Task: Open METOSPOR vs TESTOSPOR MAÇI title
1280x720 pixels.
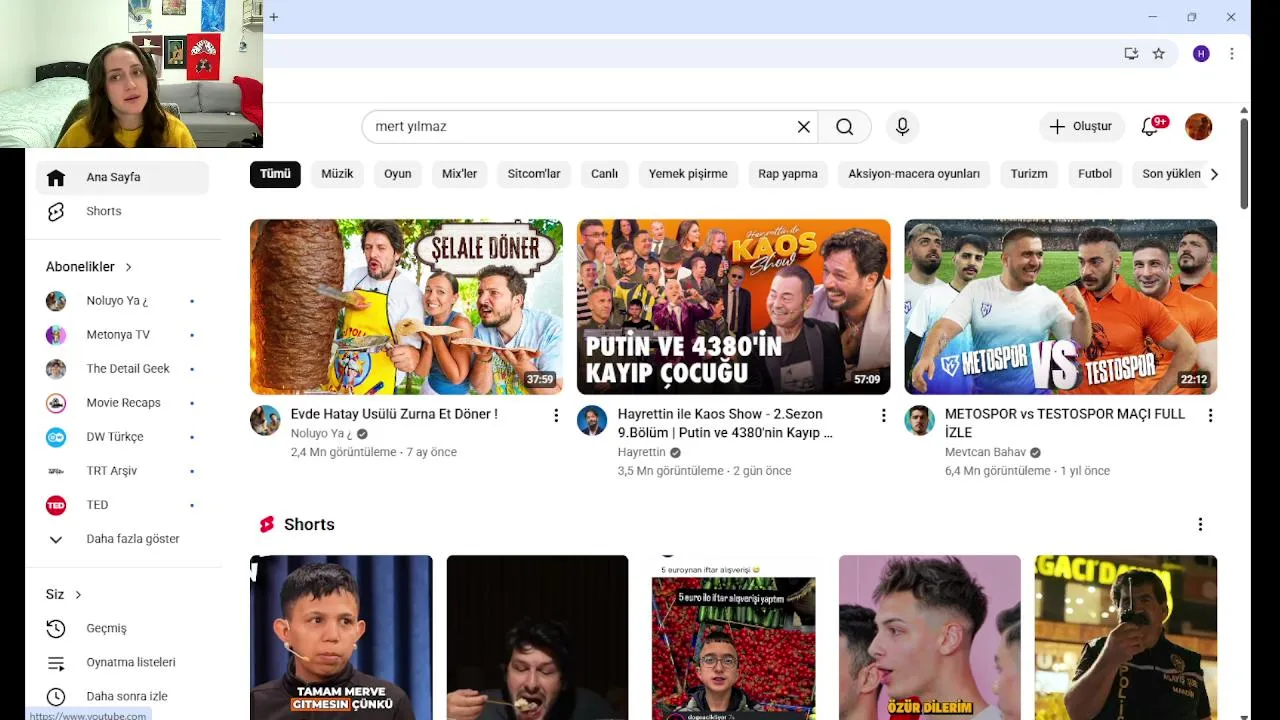Action: click(1065, 423)
